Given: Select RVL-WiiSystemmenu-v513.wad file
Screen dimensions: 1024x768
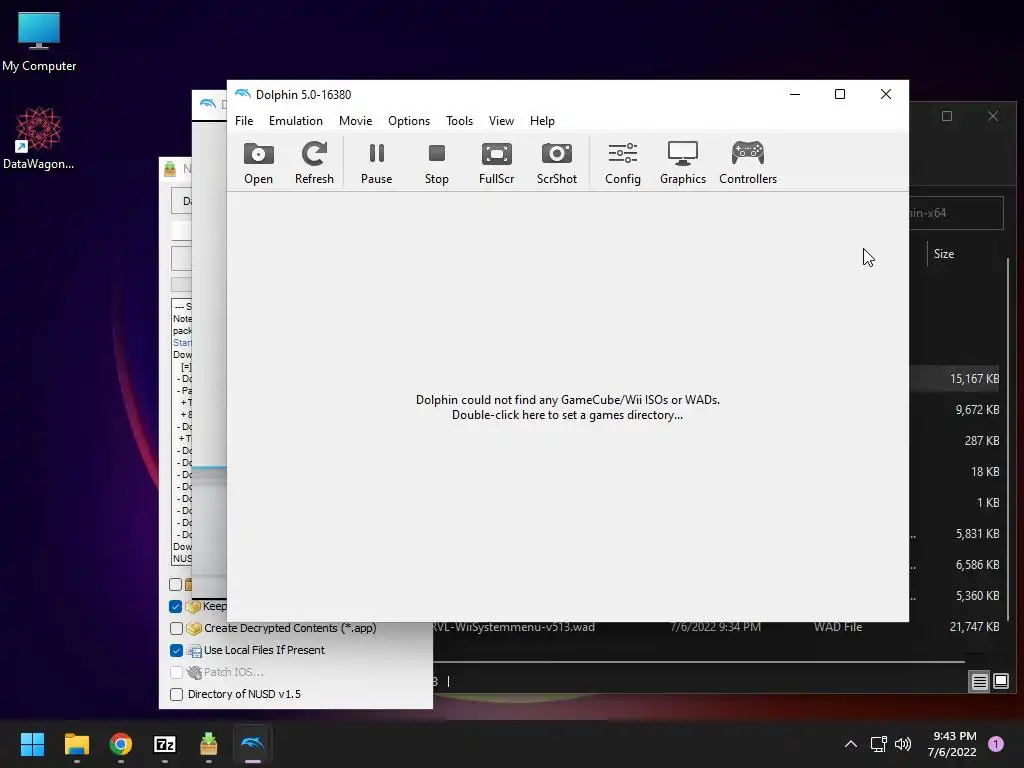Looking at the screenshot, I should (513, 627).
